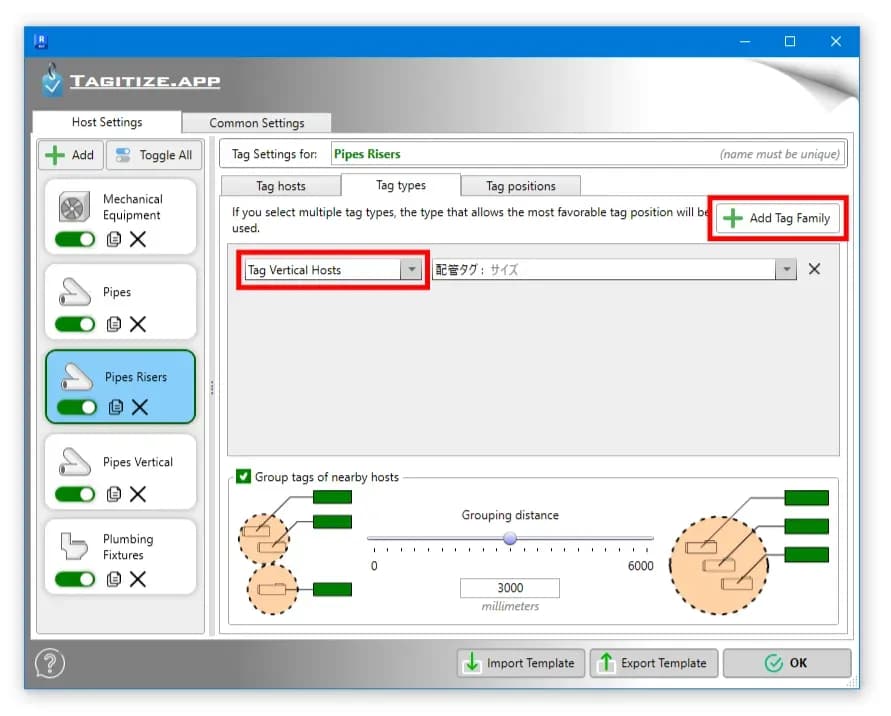891x716 pixels.
Task: Select the Plumbing Fixtures toilet icon
Action: (x=74, y=546)
